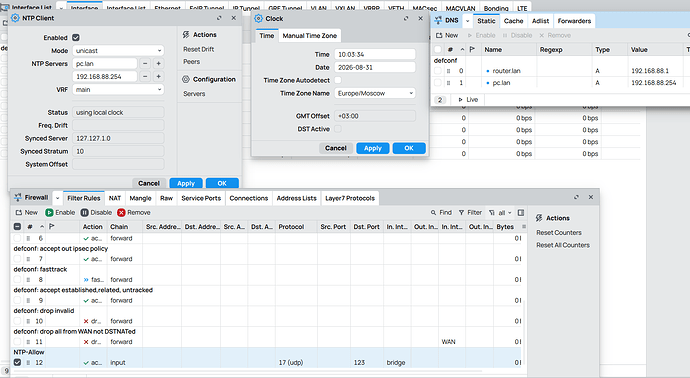Check Time Zone Autodetect in Clock

(x=338, y=80)
